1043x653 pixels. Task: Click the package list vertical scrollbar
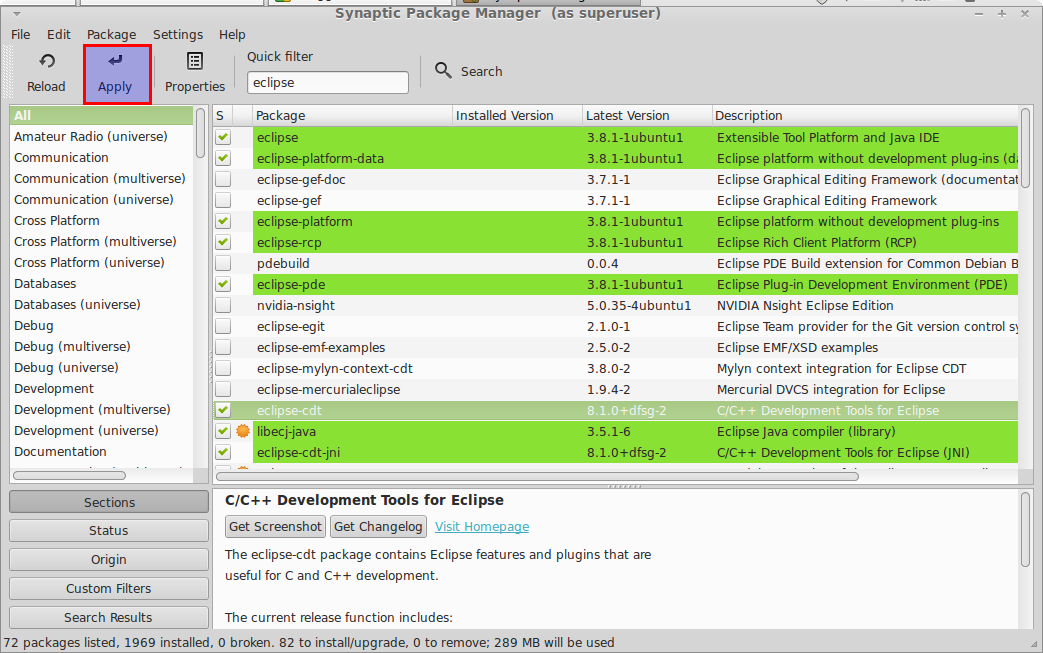1025,148
